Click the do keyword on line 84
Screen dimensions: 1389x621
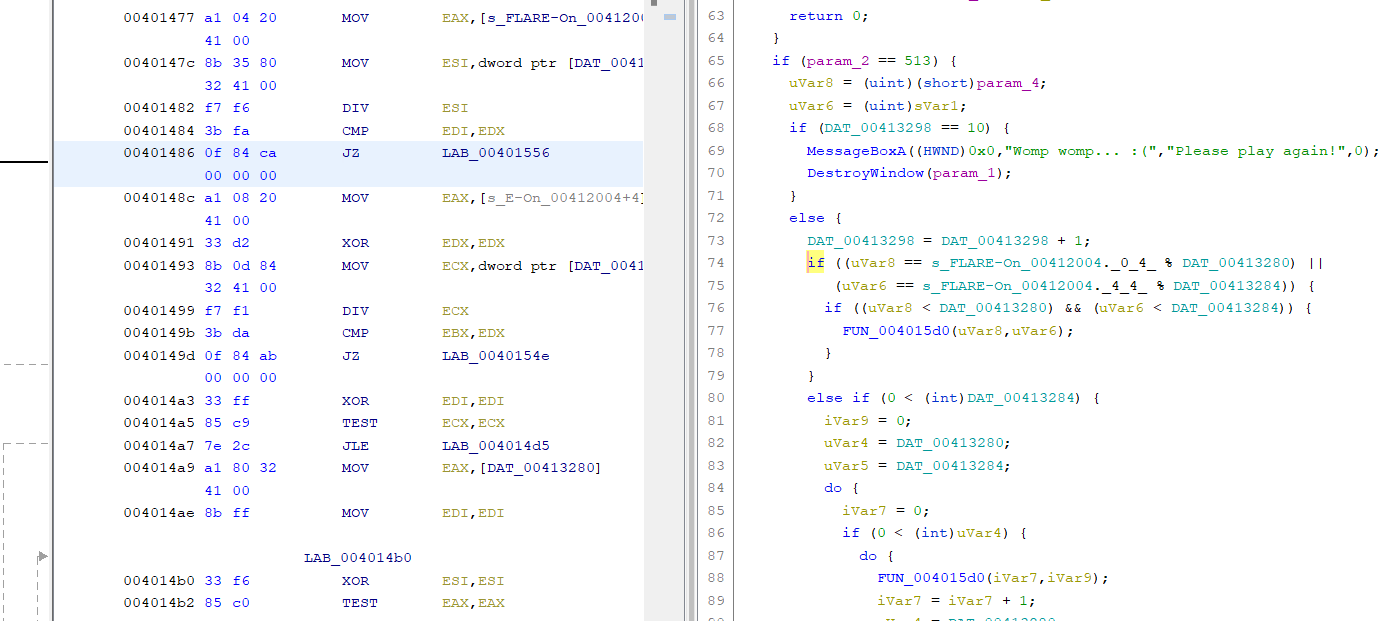(833, 488)
